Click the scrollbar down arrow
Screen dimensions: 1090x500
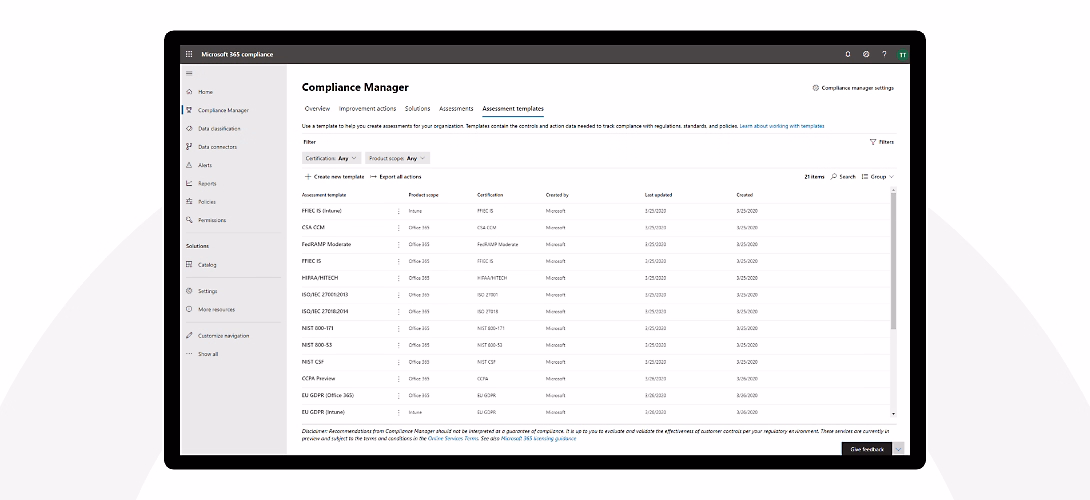tap(893, 414)
